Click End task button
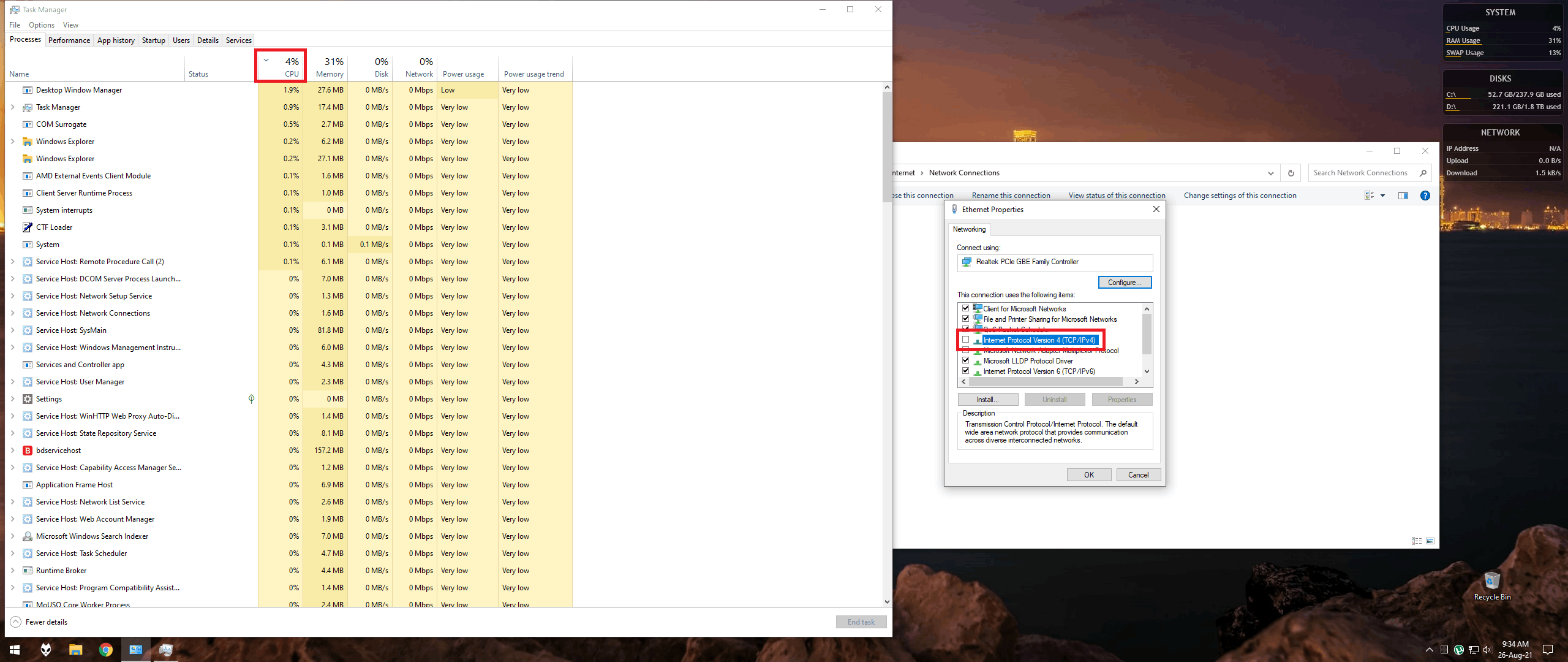 (861, 622)
